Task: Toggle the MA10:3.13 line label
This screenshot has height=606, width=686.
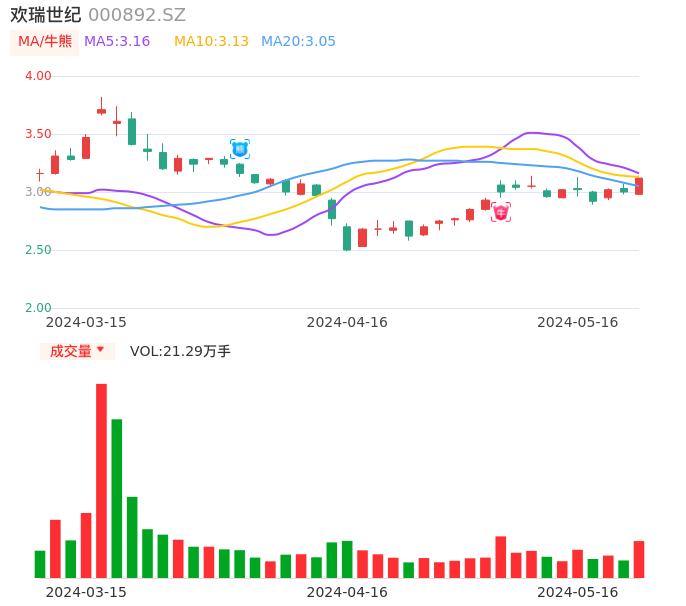Action: tap(211, 42)
